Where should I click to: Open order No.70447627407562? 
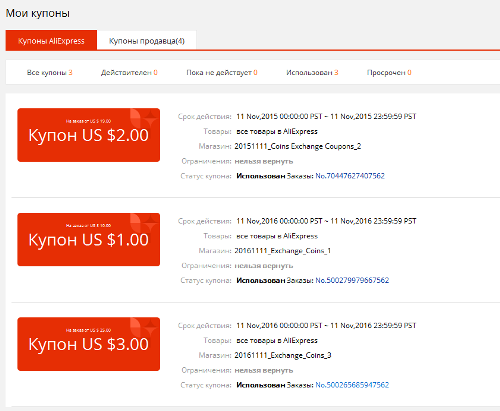350,176
